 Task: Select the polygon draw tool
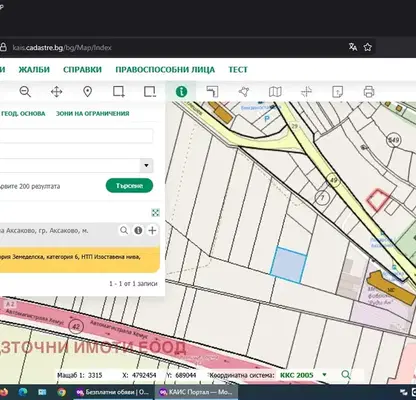[x=244, y=91]
